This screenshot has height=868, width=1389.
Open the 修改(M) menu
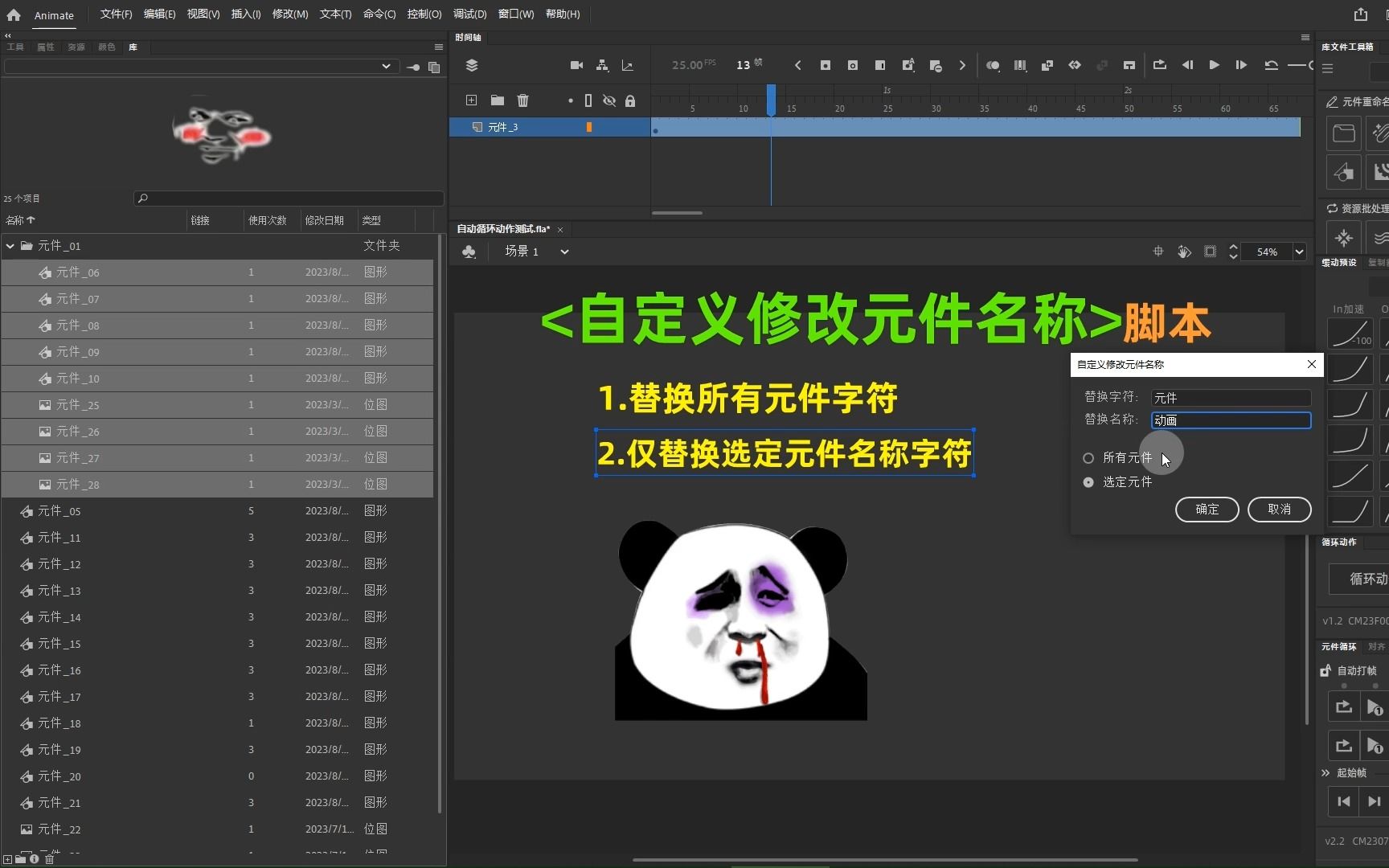pos(289,14)
